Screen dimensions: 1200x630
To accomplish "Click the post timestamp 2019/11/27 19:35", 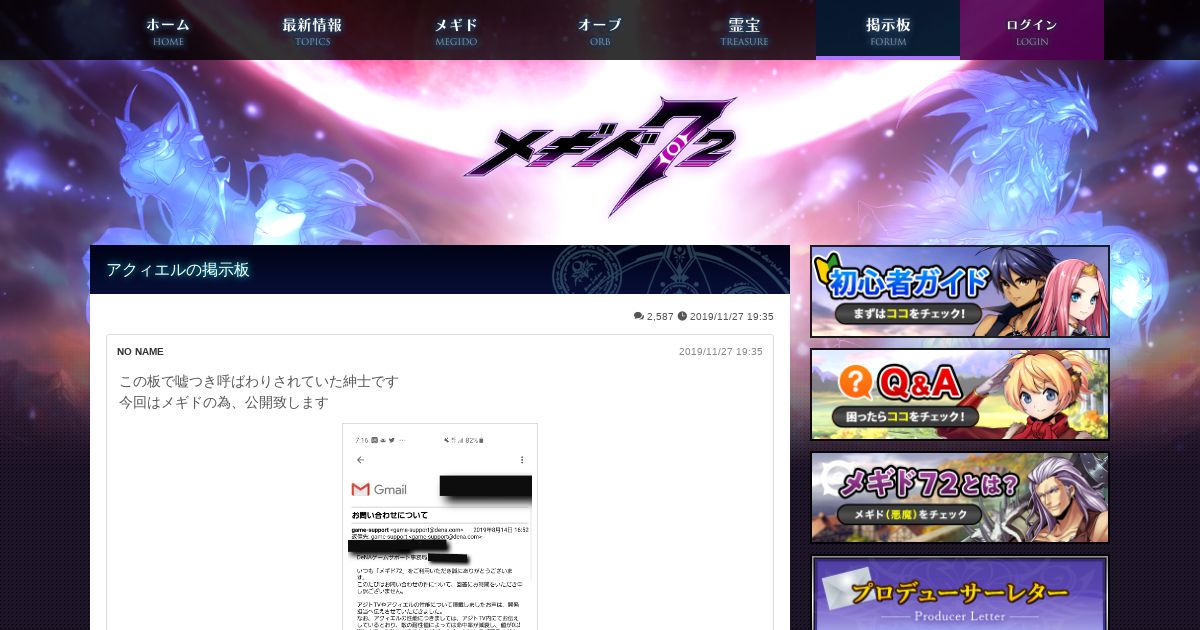I will click(721, 352).
